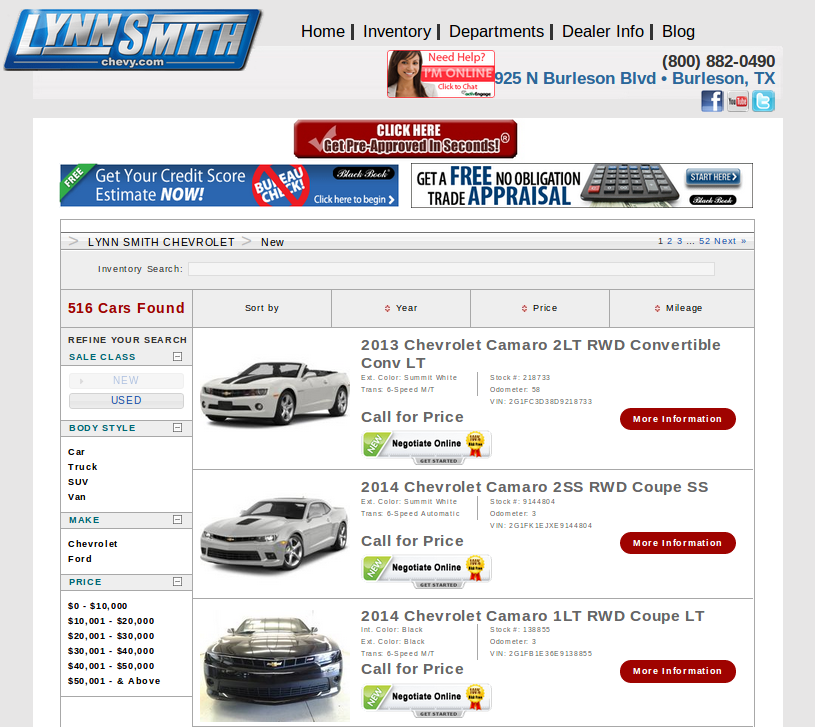
Task: Collapse the Price section
Action: point(178,581)
